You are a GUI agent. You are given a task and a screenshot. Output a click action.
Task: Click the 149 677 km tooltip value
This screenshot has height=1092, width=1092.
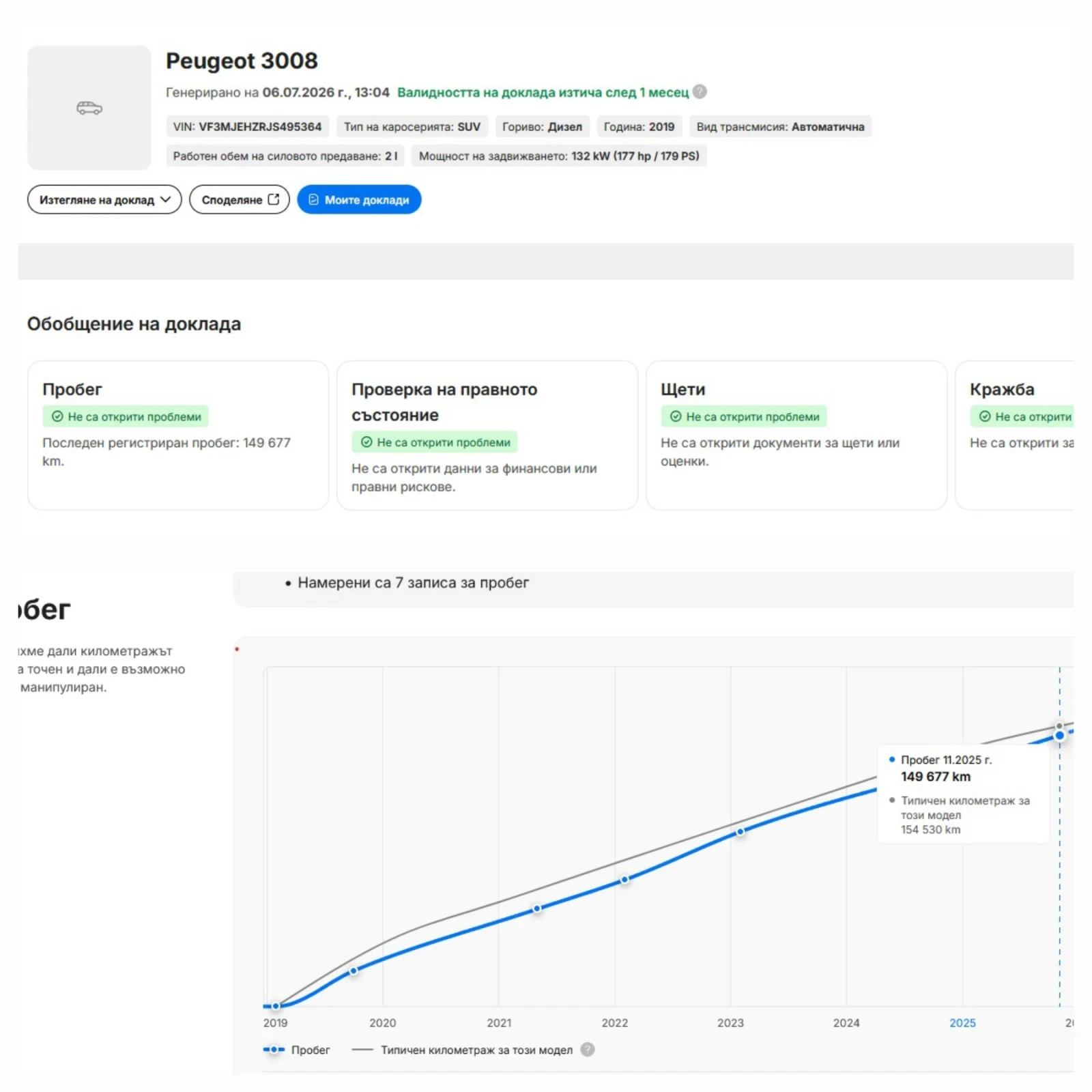click(936, 777)
